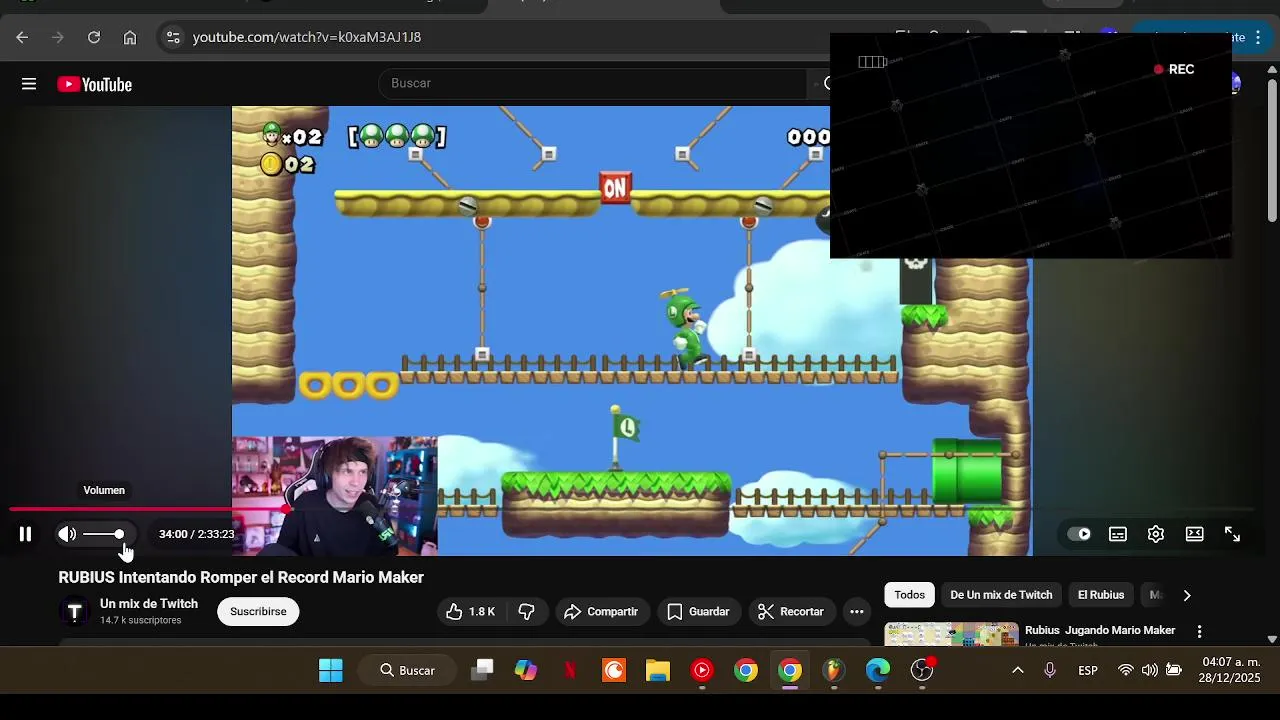Pause the video playback
Viewport: 1280px width, 720px height.
click(x=26, y=534)
